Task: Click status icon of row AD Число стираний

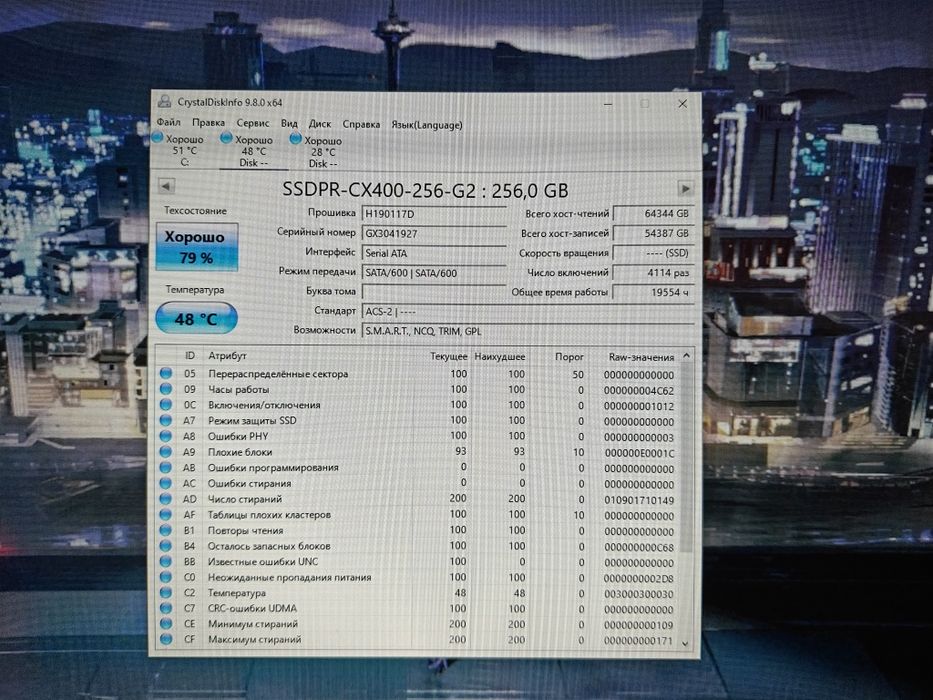Action: [166, 499]
